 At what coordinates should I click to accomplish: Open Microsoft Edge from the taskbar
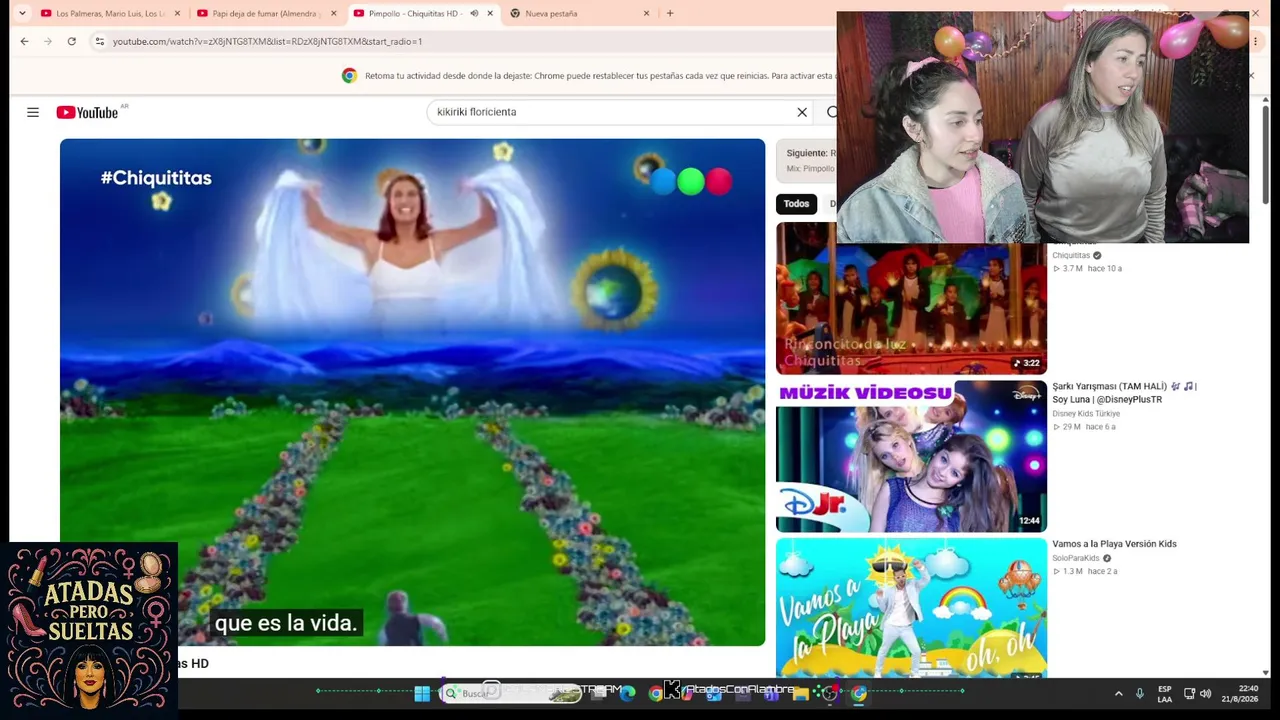pos(628,693)
